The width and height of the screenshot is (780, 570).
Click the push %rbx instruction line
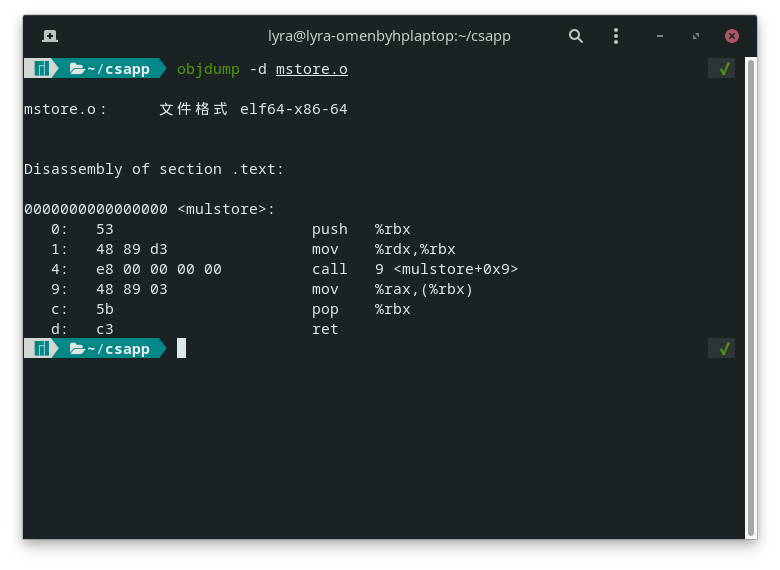point(231,229)
